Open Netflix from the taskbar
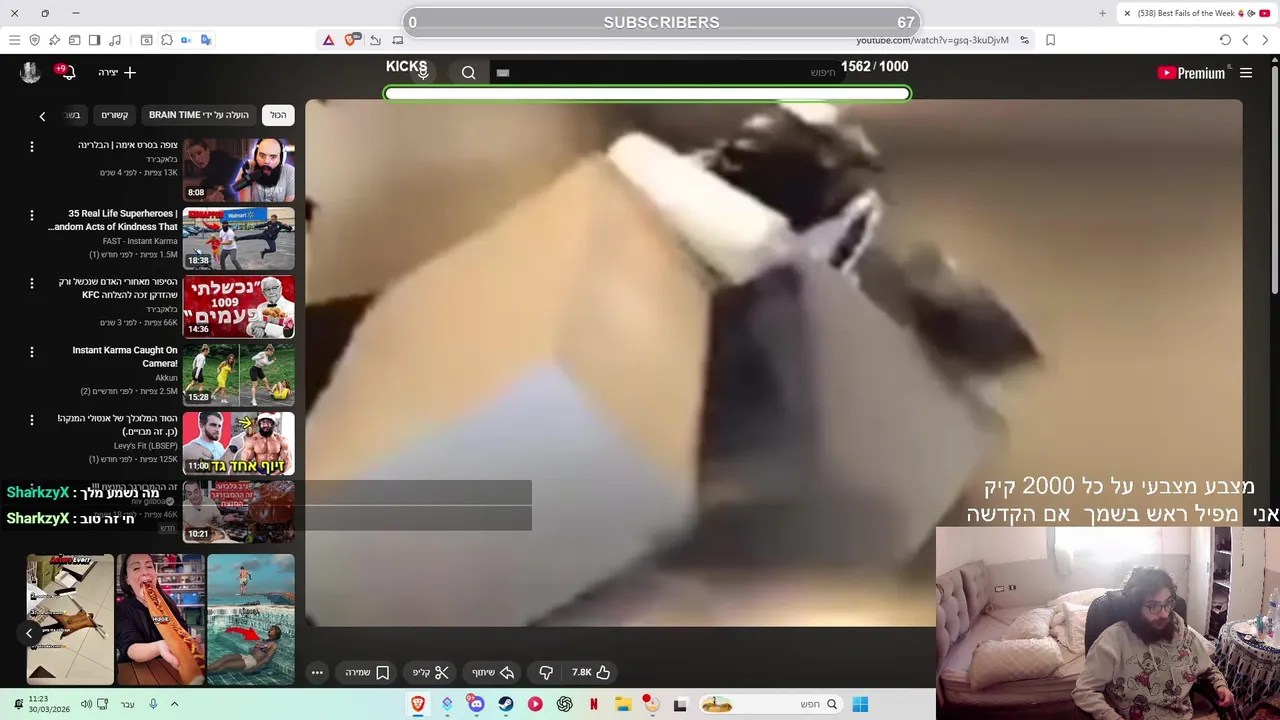The width and height of the screenshot is (1280, 720). coord(594,704)
